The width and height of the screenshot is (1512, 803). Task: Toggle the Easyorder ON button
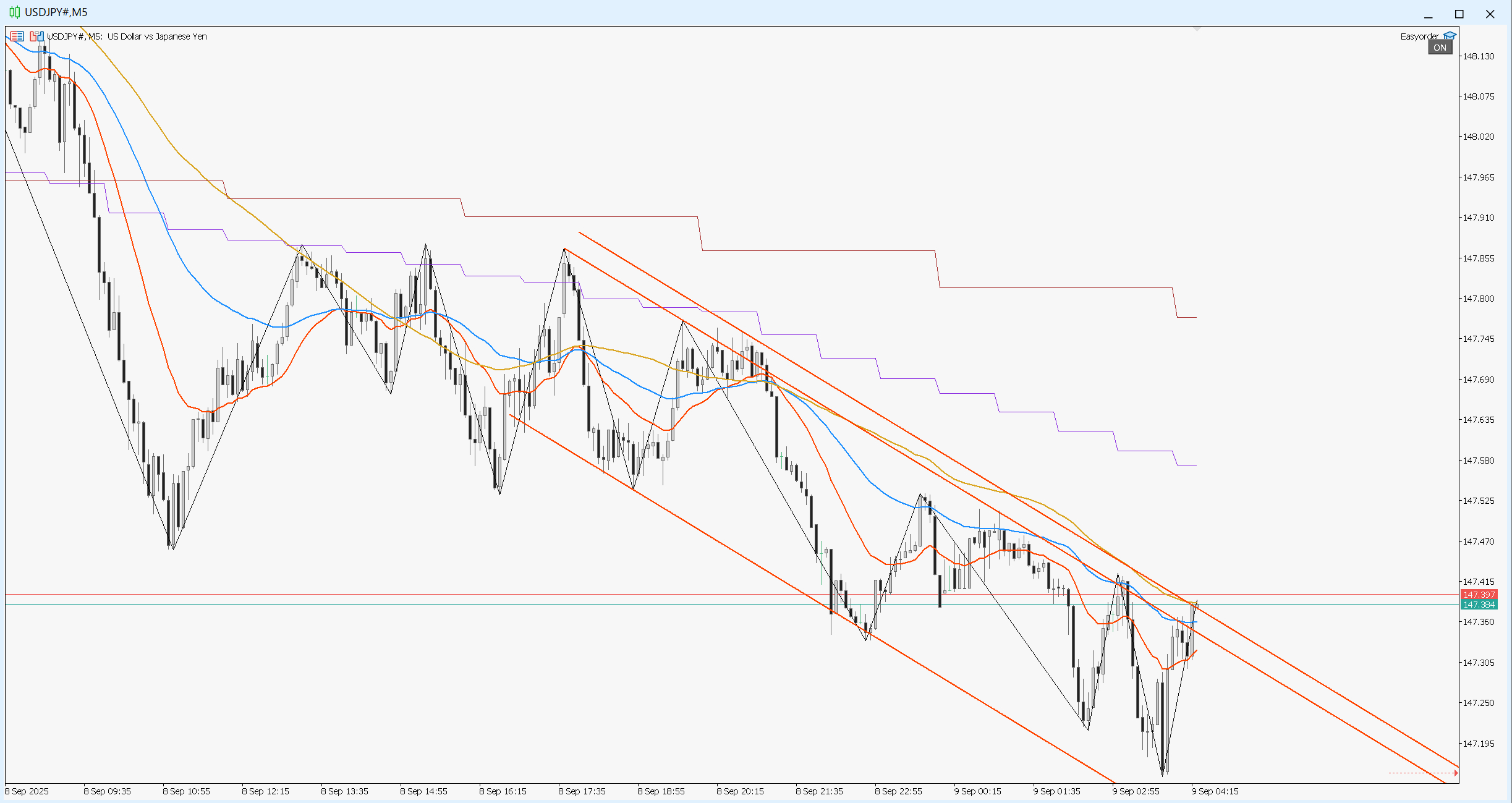[1440, 48]
